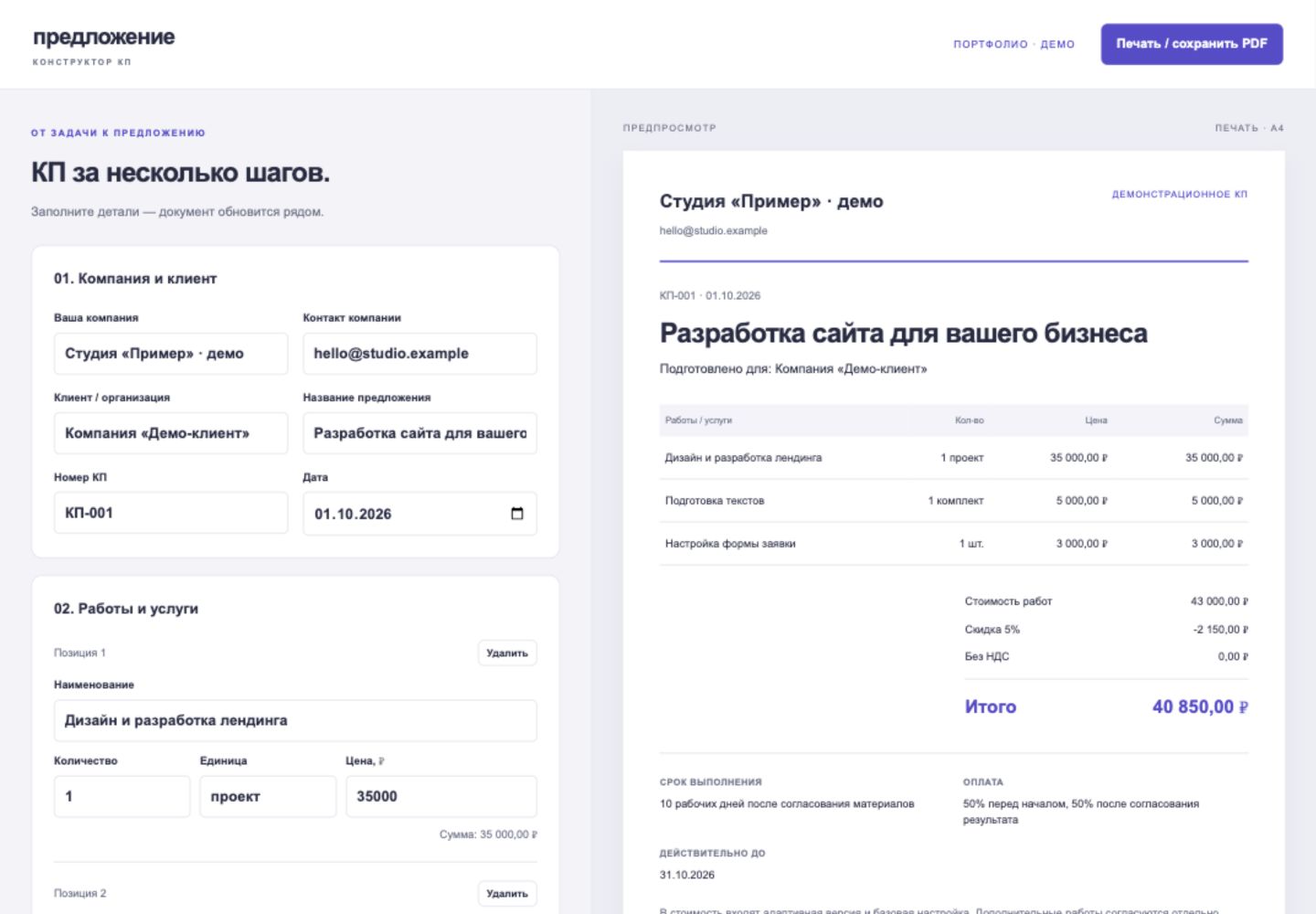Select the ПОРТФОЛИО · ДЕМО header text
Image resolution: width=1316 pixels, height=914 pixels.
click(x=1014, y=44)
